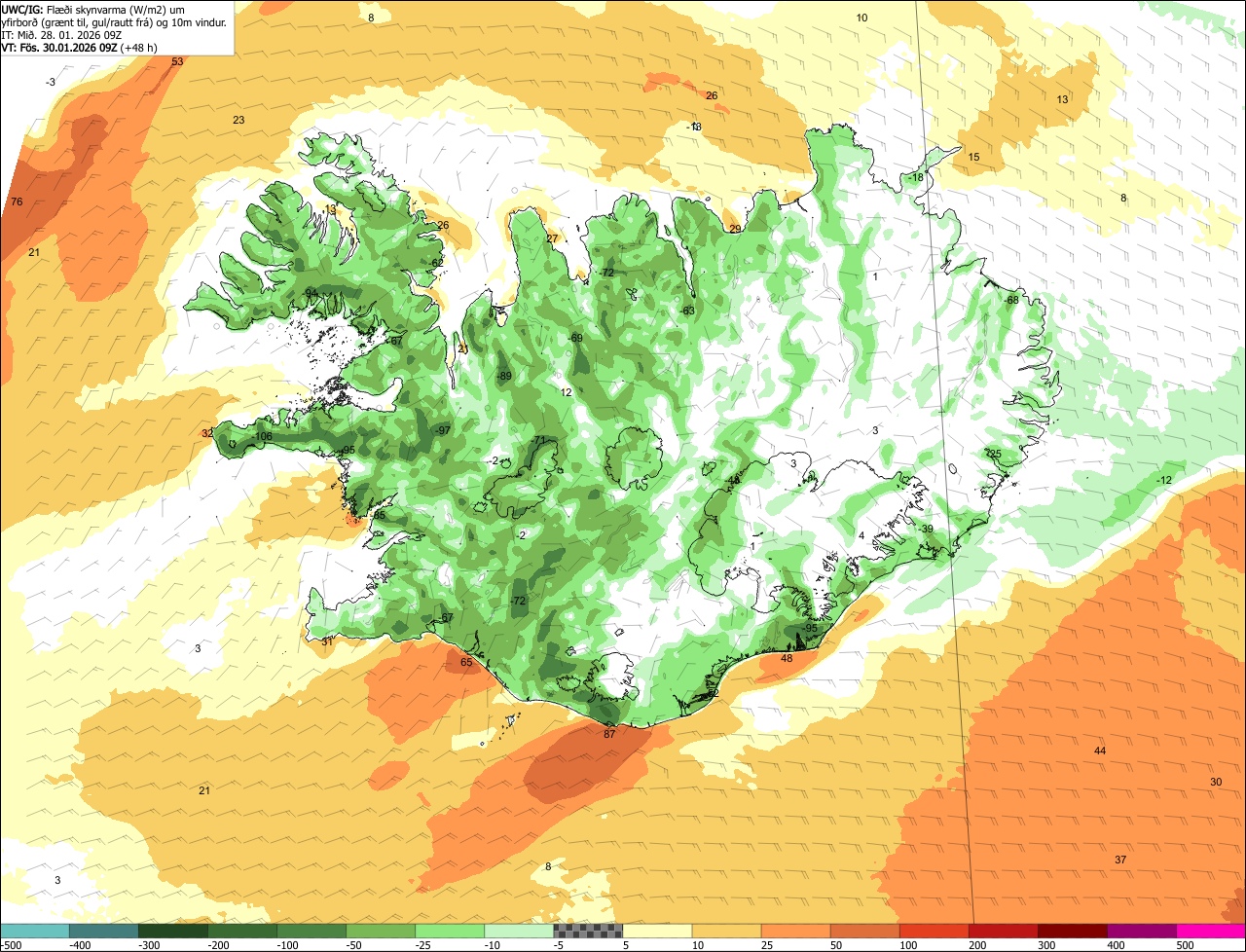Click the map value -71 near Langjökull glacier
The height and width of the screenshot is (952, 1246).
(538, 440)
